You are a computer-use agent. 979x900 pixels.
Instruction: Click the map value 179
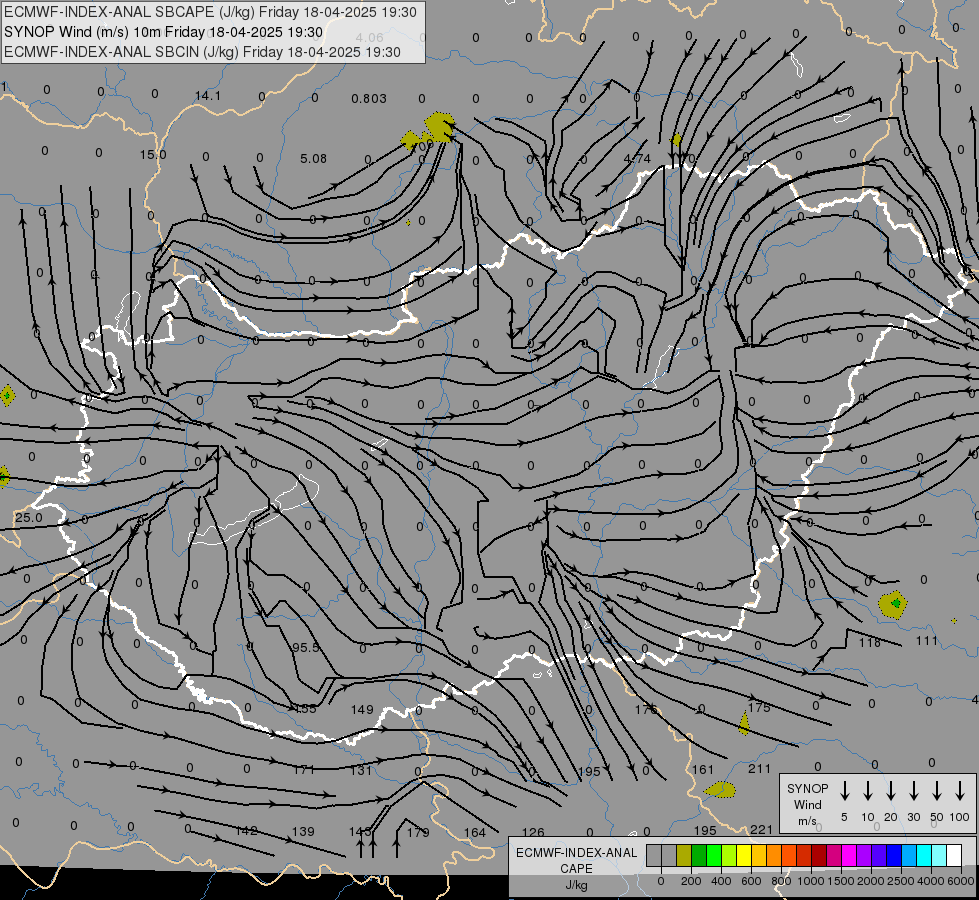[418, 832]
